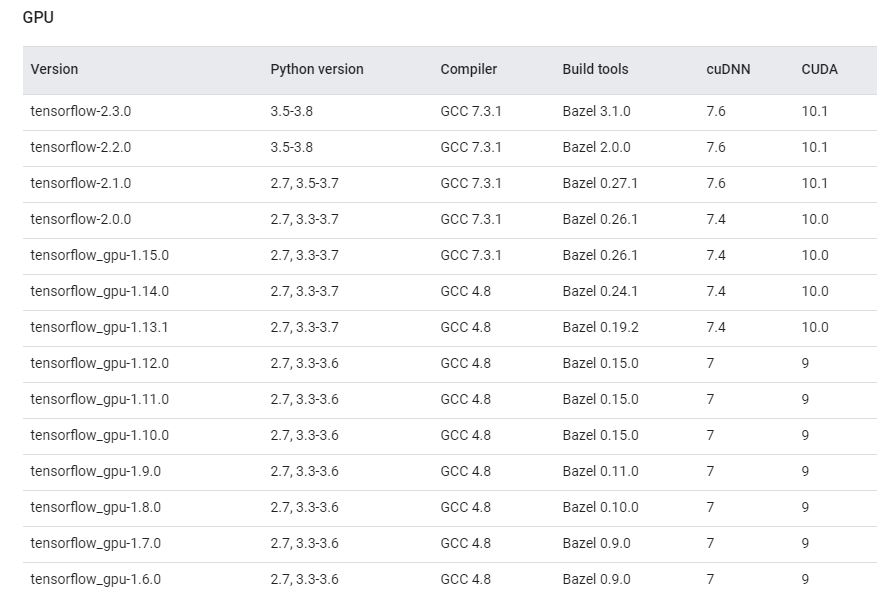880x592 pixels.
Task: Click CUDA 9 in tensorflow_gpu-1.6.0 row
Action: 805,579
